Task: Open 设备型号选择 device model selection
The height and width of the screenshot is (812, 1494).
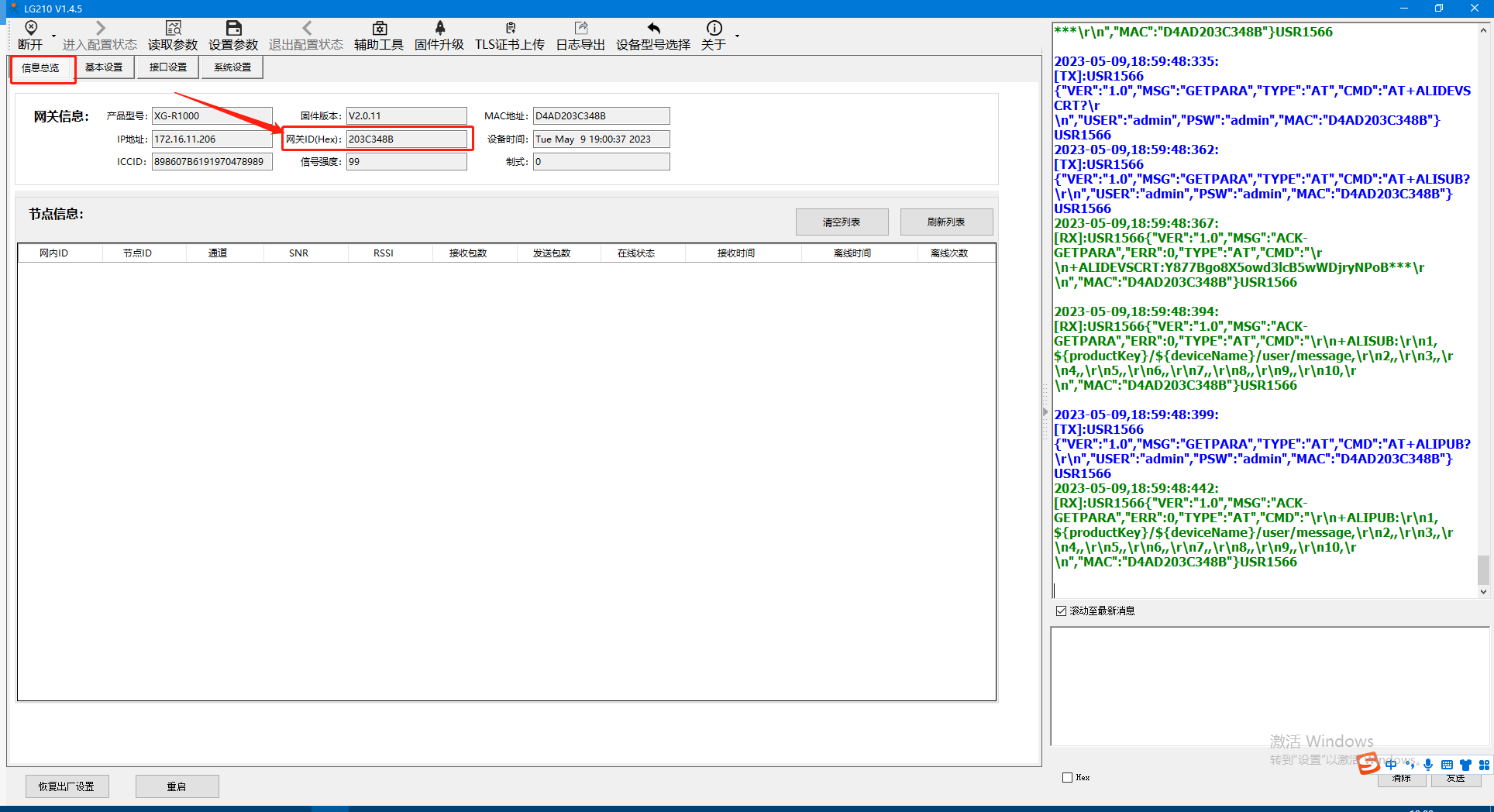Action: (653, 29)
